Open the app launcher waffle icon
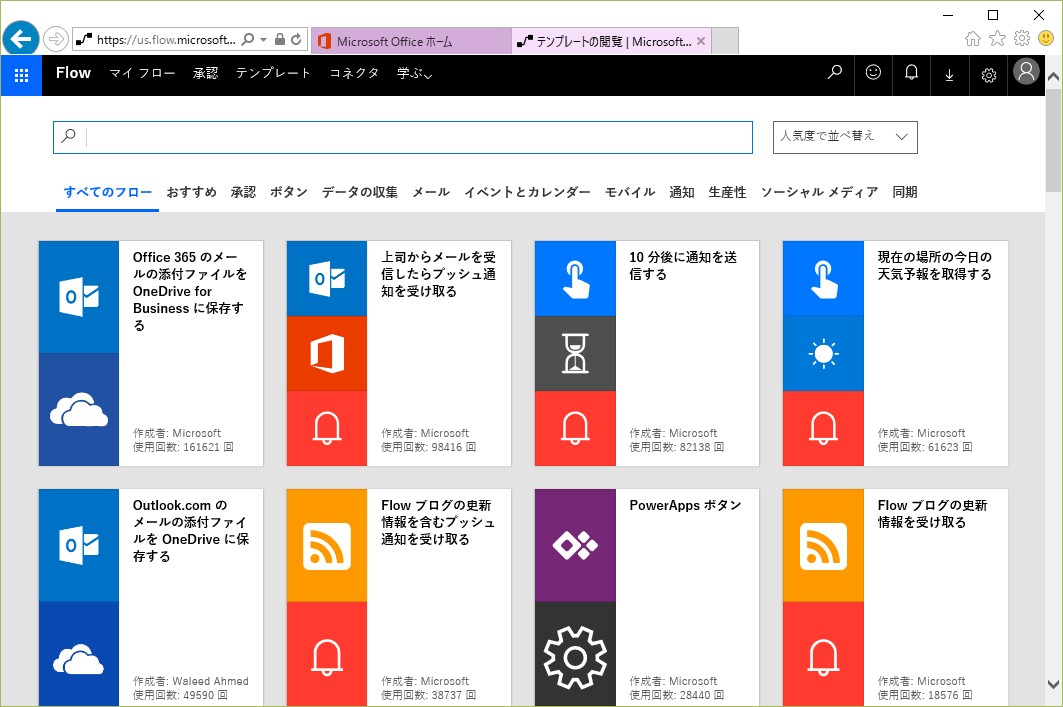The height and width of the screenshot is (707, 1063). [x=21, y=75]
